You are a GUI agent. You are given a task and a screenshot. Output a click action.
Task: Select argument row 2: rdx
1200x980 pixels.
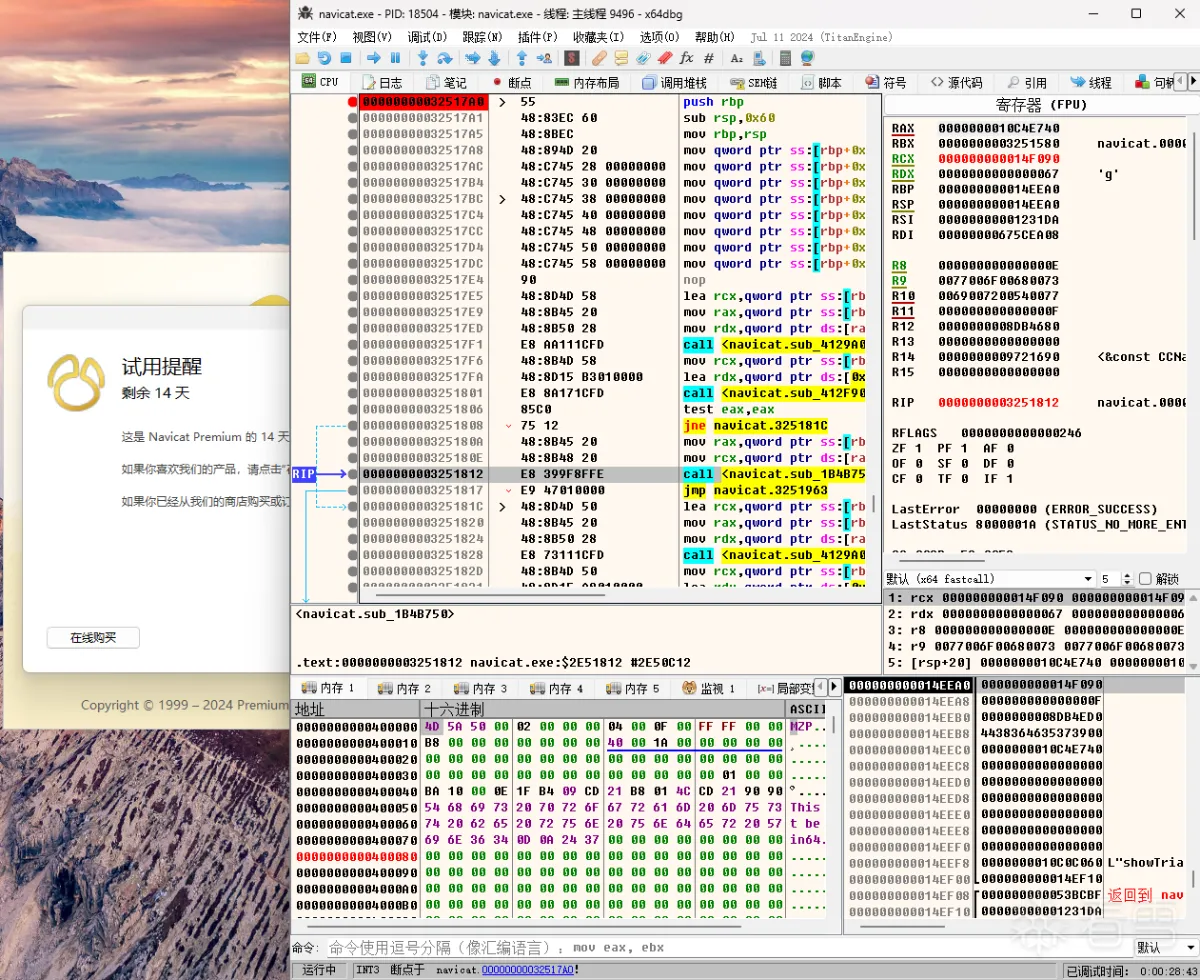point(1035,614)
